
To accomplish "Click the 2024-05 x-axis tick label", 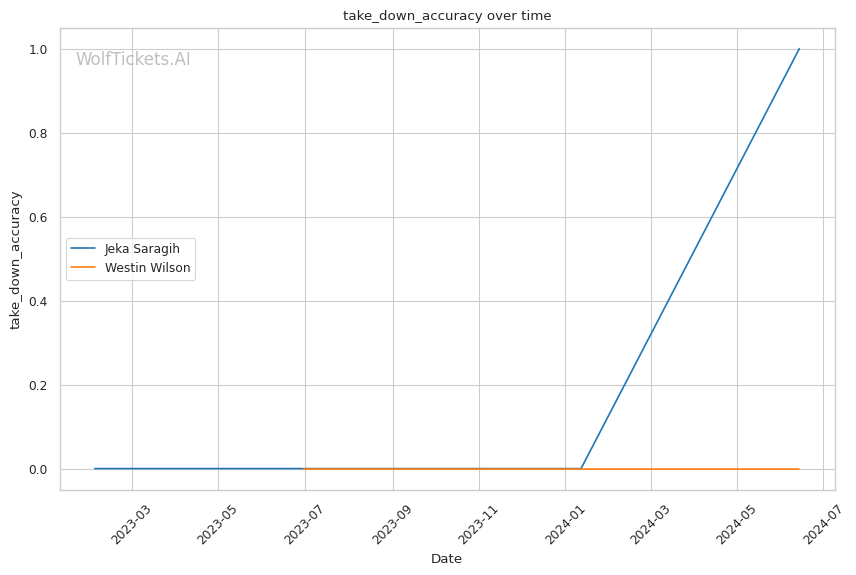I will pyautogui.click(x=735, y=522).
